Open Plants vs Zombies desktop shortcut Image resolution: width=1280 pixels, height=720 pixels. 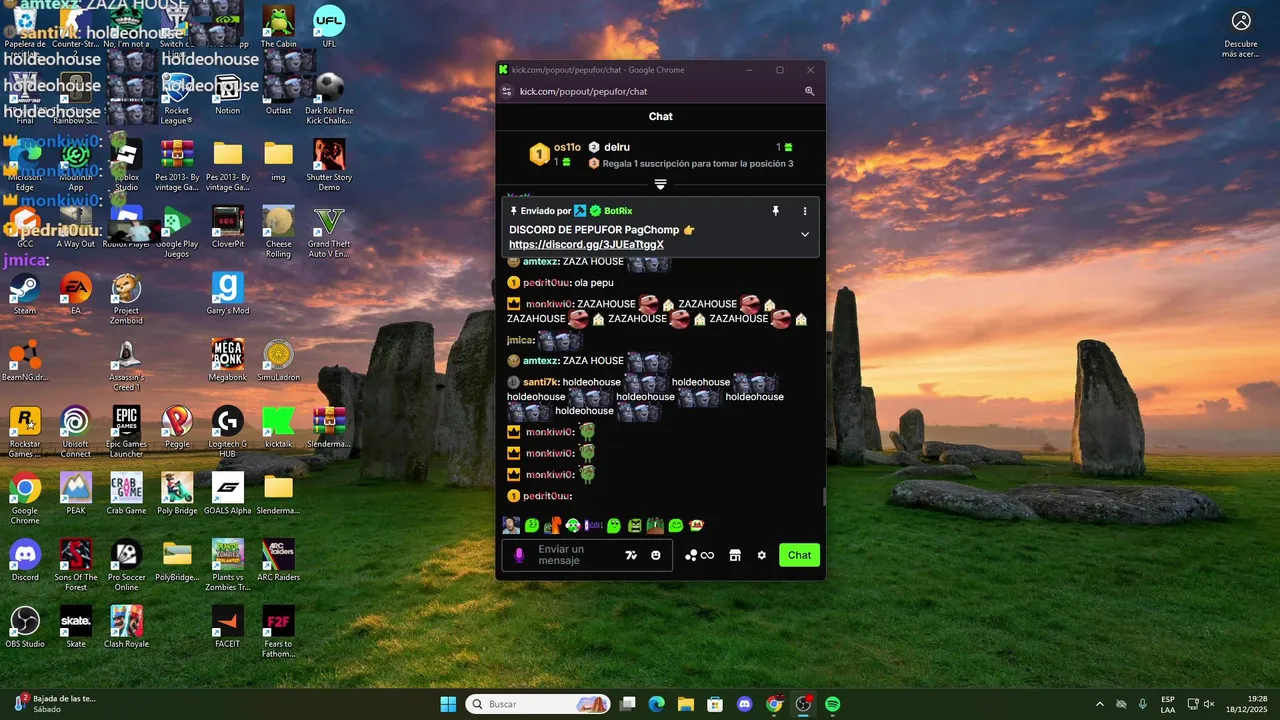(x=228, y=565)
